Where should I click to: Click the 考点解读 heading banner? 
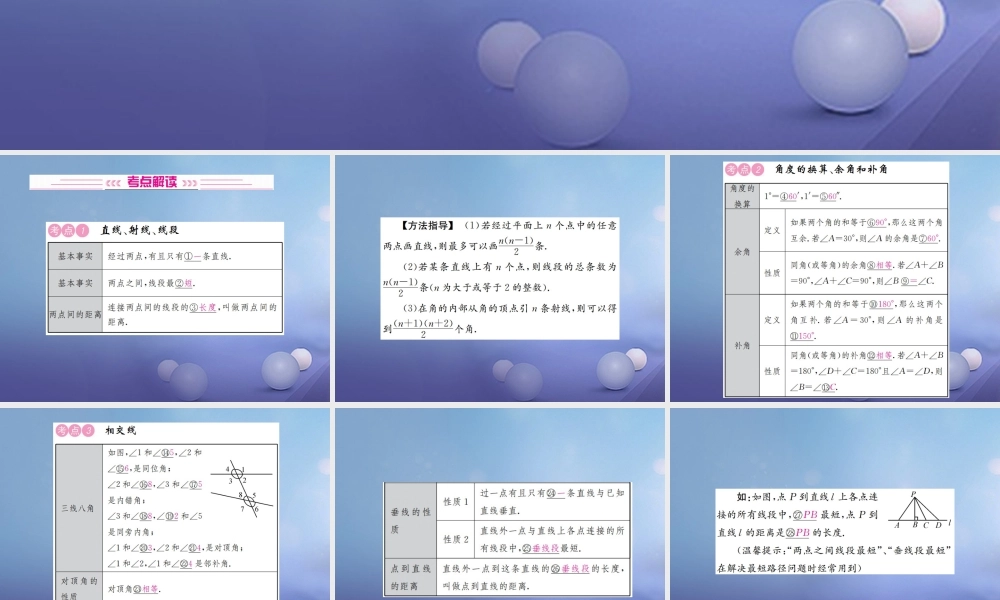pos(151,182)
